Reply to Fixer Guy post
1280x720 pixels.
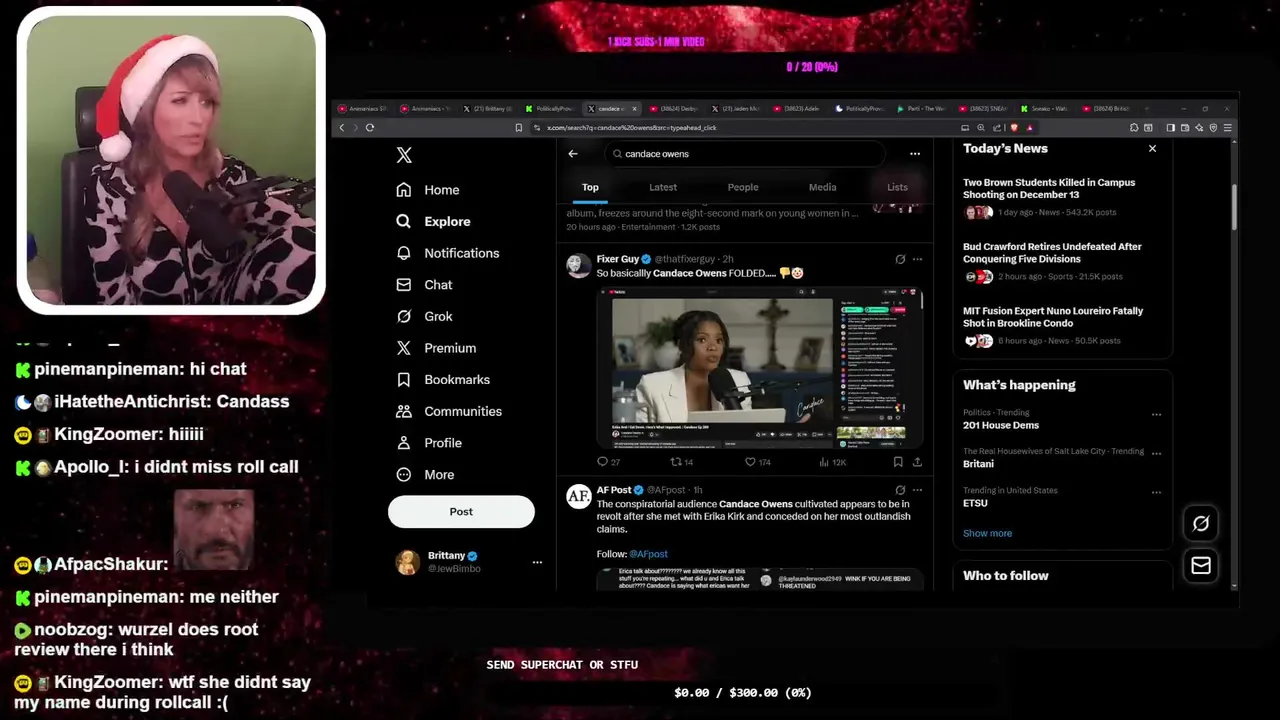pyautogui.click(x=608, y=462)
